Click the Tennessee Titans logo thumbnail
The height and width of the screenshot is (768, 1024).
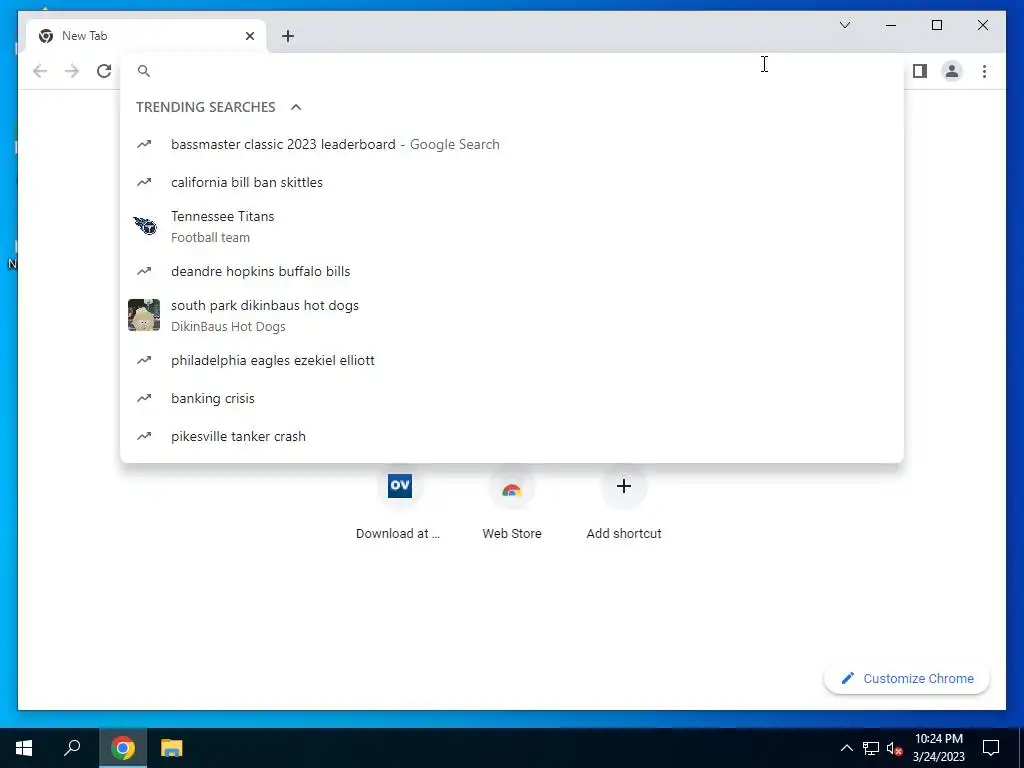[x=144, y=226]
